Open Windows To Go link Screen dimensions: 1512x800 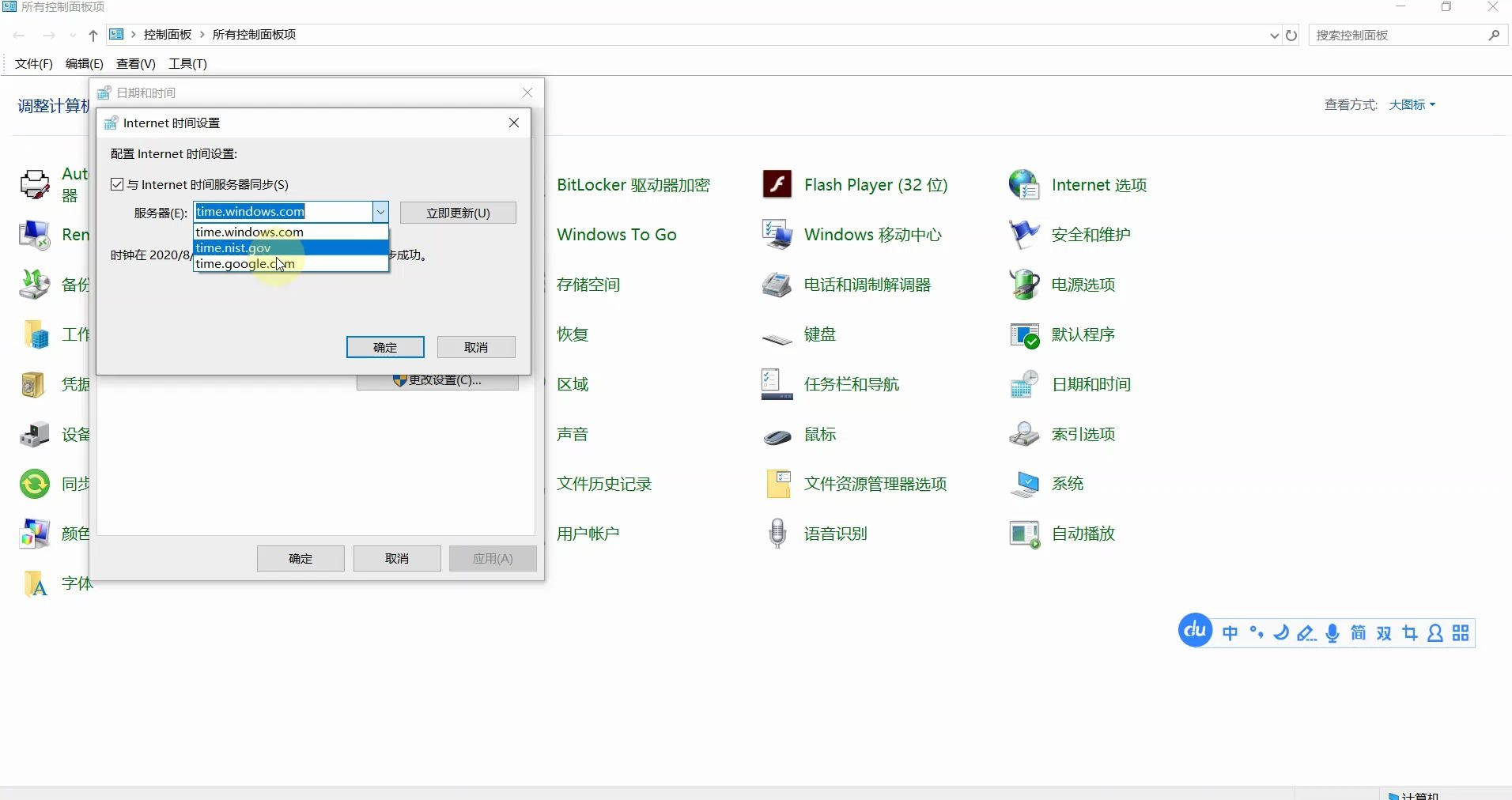click(x=617, y=234)
